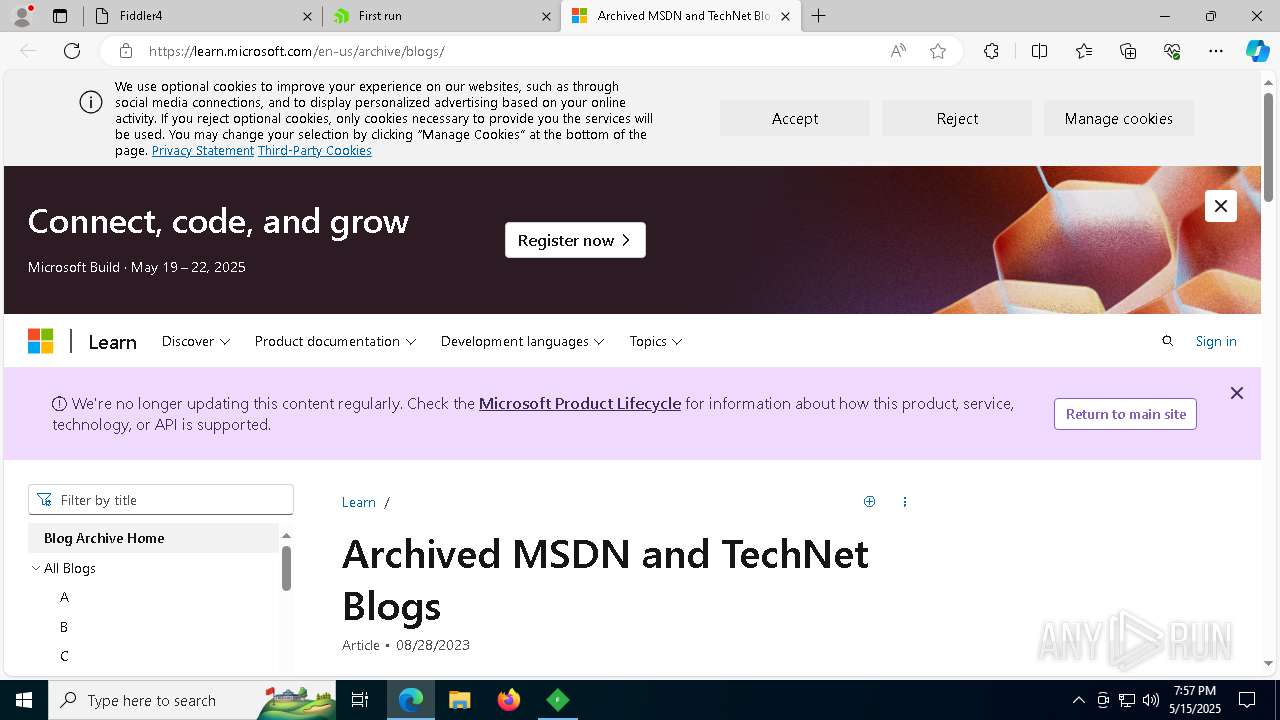Viewport: 1280px width, 720px height.
Task: Accept optional cookies
Action: pyautogui.click(x=795, y=118)
